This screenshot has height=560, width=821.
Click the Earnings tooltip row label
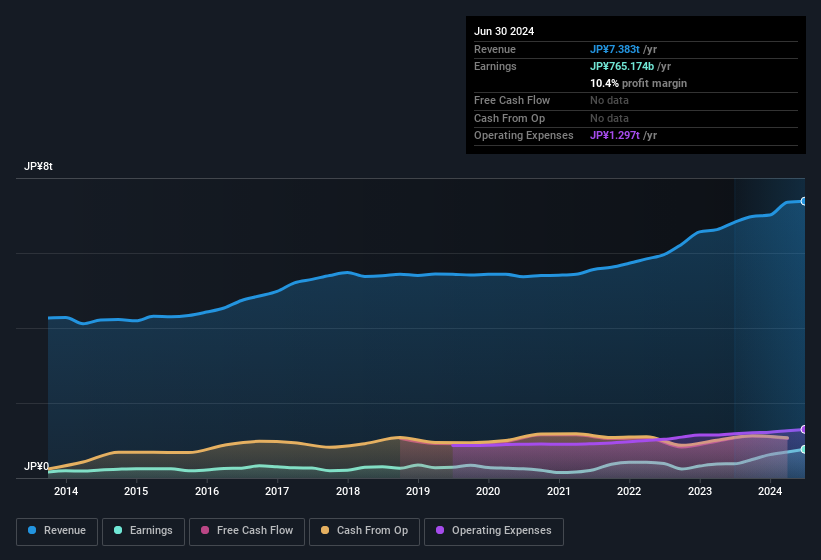[495, 66]
